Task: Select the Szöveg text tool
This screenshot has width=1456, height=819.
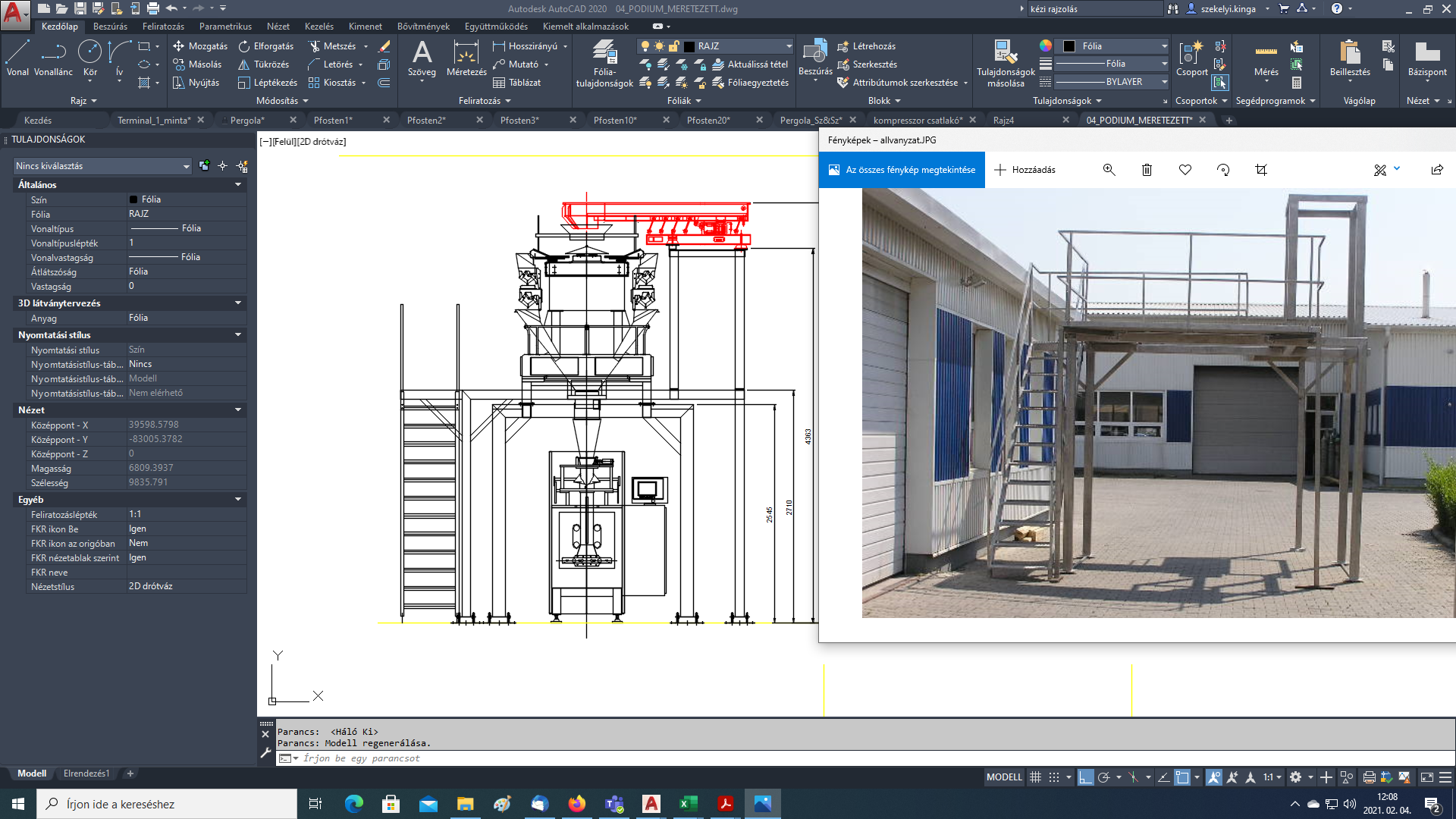Action: pos(422,58)
